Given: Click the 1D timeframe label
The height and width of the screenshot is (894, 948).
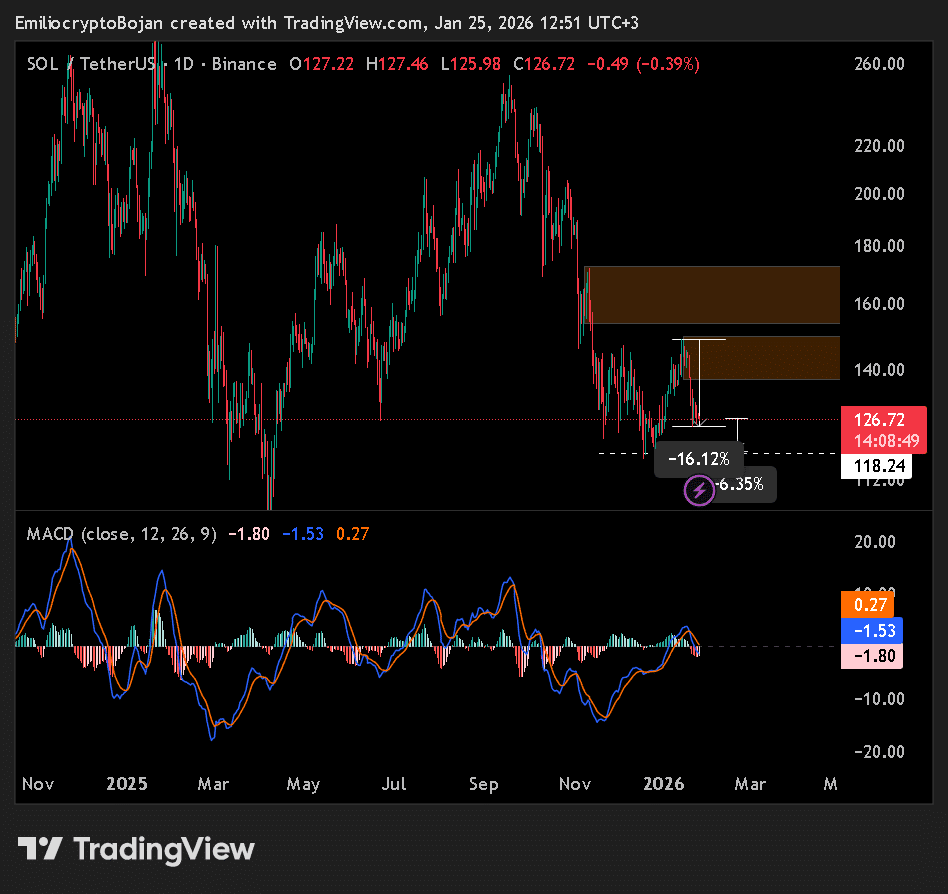Looking at the screenshot, I should (x=184, y=64).
